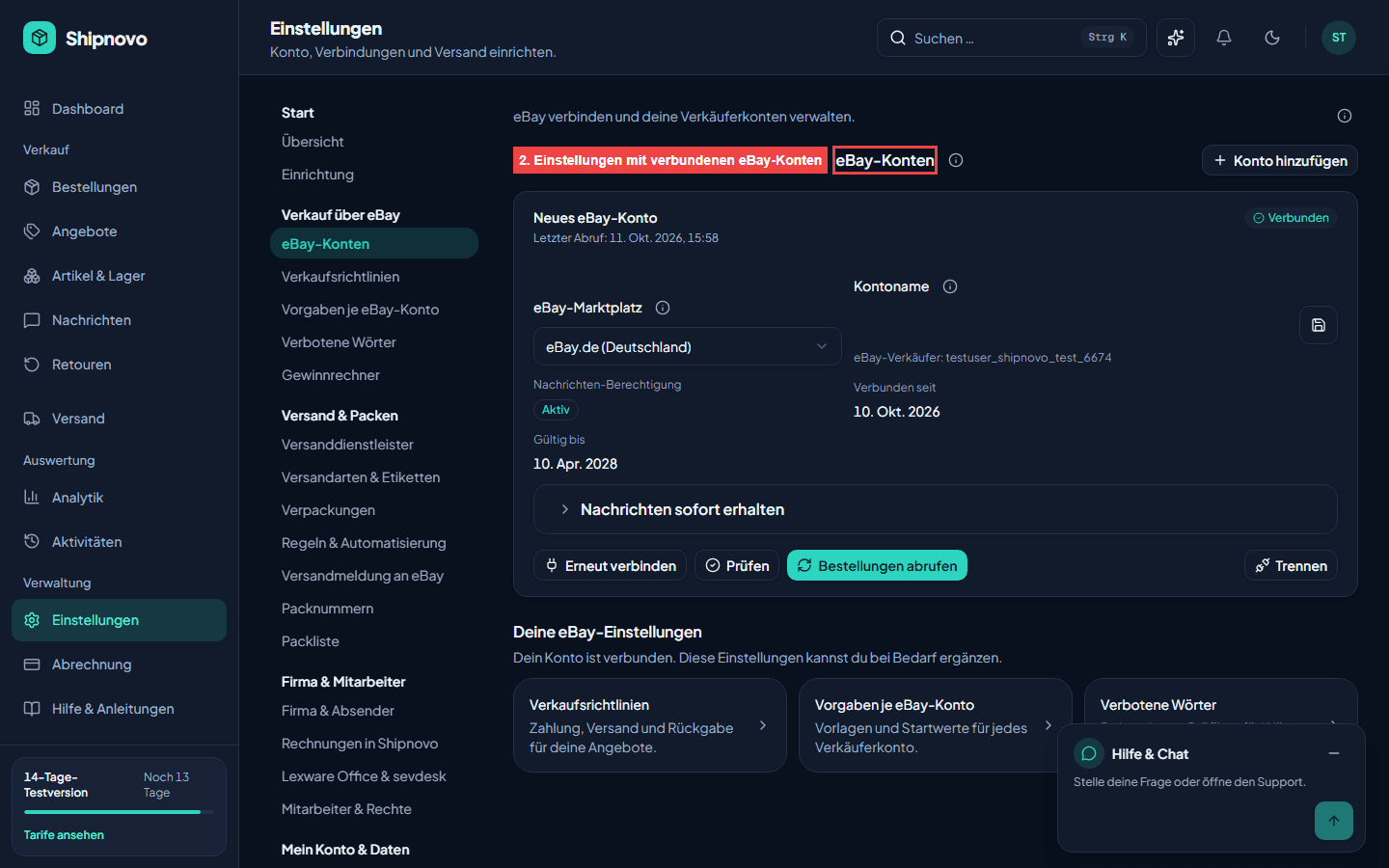Open the eBay-Marktplatz dropdown
Image resolution: width=1389 pixels, height=868 pixels.
[687, 346]
